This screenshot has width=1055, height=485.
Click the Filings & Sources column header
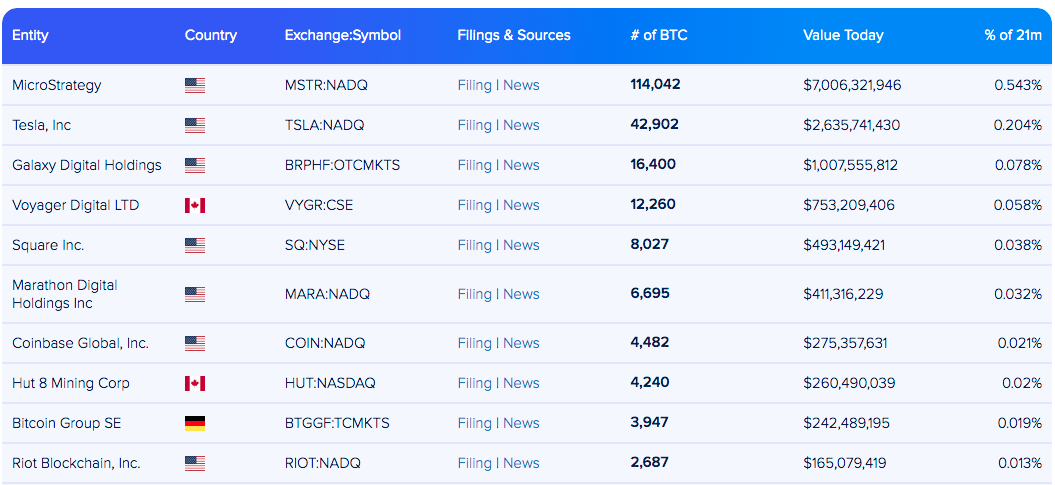click(514, 36)
